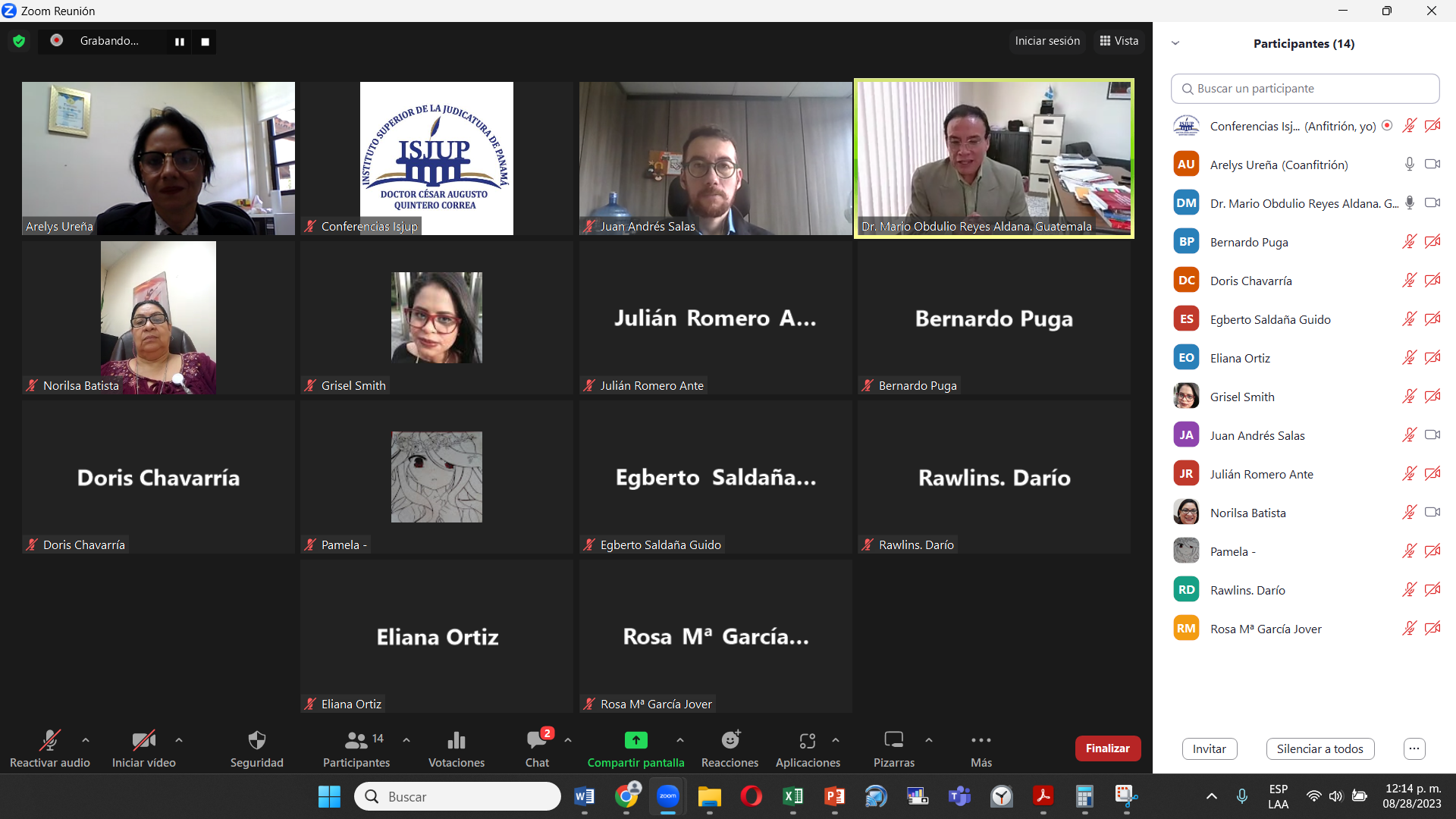Viewport: 1456px width, 819px height.
Task: Open Pizarras whiteboards
Action: 894,748
